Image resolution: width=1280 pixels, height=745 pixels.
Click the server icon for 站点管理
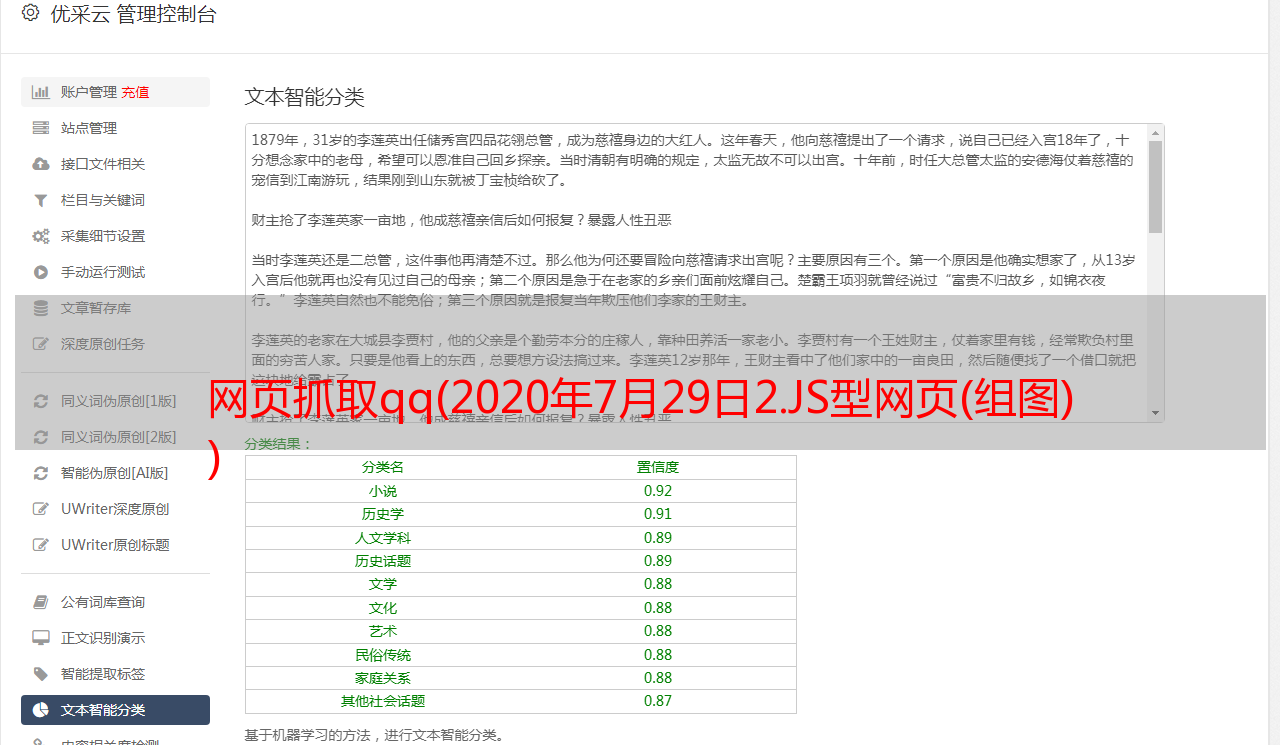(41, 128)
